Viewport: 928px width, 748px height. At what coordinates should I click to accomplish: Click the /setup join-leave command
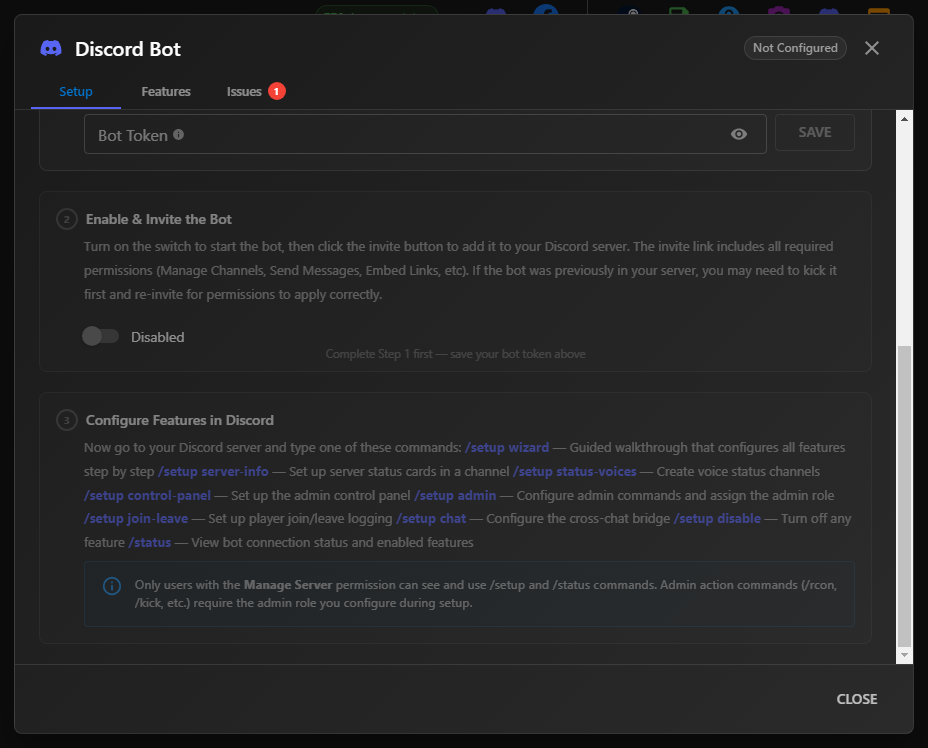point(136,518)
